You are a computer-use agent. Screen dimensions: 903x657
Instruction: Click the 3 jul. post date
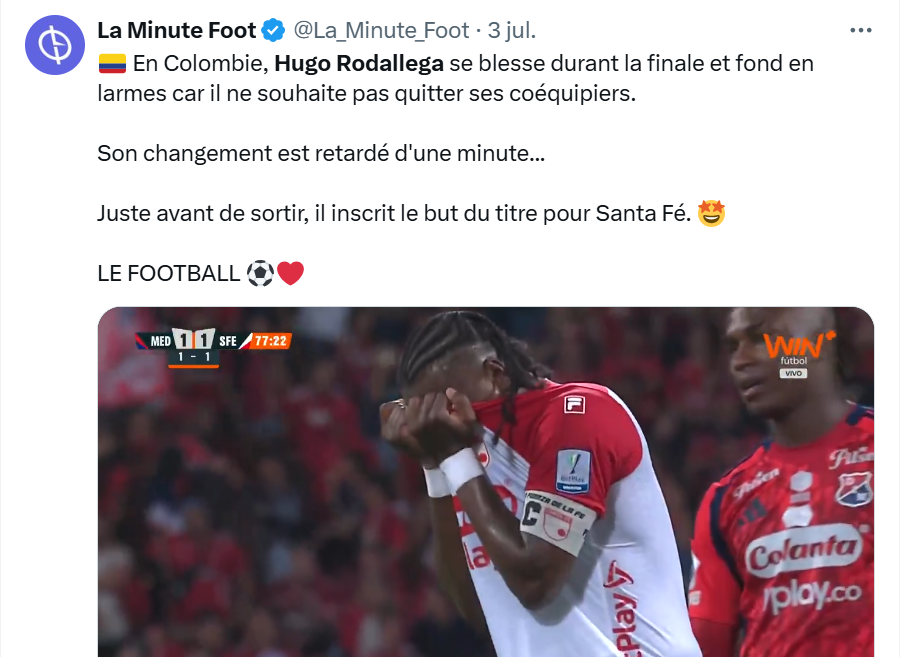click(512, 31)
